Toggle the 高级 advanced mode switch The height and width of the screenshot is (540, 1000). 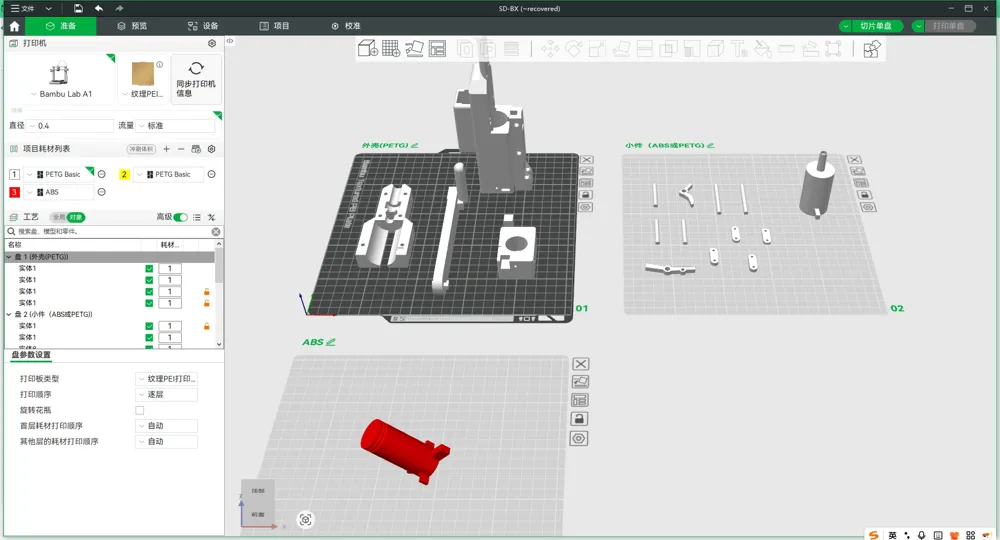click(x=180, y=217)
